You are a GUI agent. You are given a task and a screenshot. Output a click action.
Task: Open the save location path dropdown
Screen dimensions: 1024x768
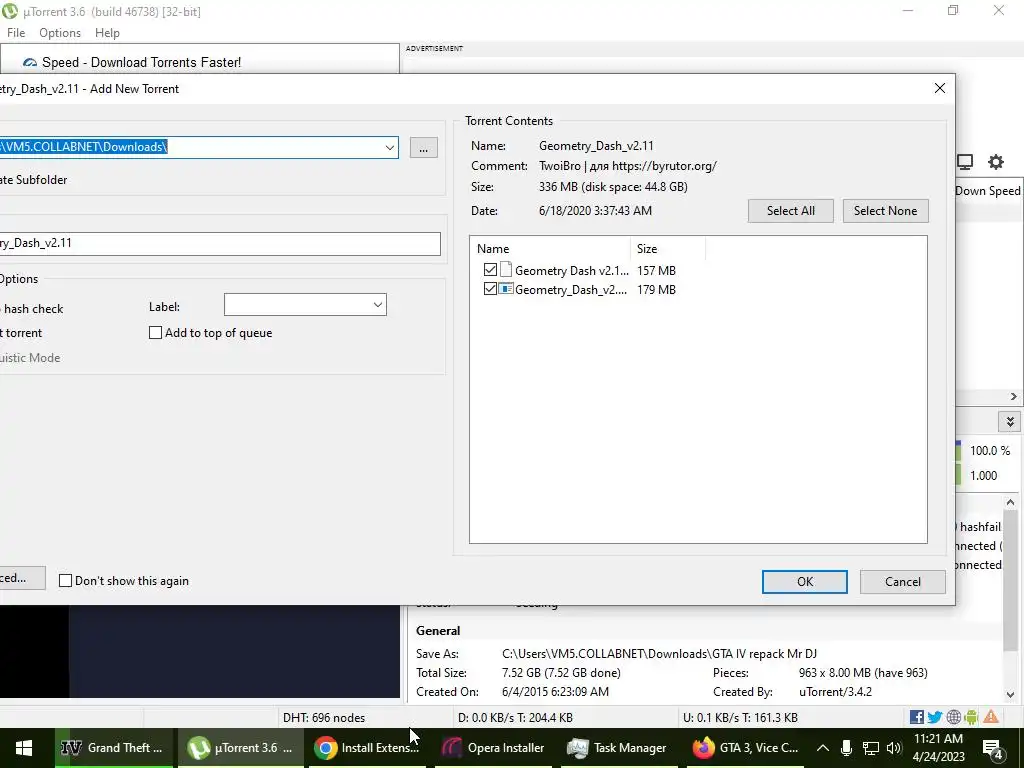pyautogui.click(x=389, y=147)
